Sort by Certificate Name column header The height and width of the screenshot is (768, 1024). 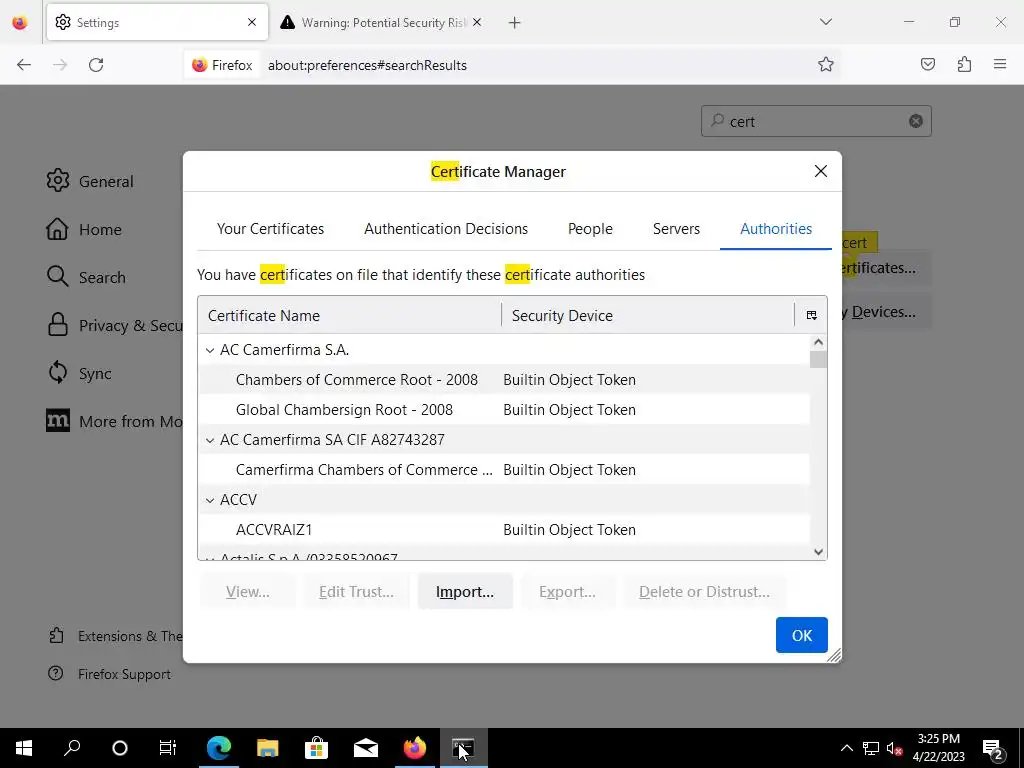pos(349,315)
